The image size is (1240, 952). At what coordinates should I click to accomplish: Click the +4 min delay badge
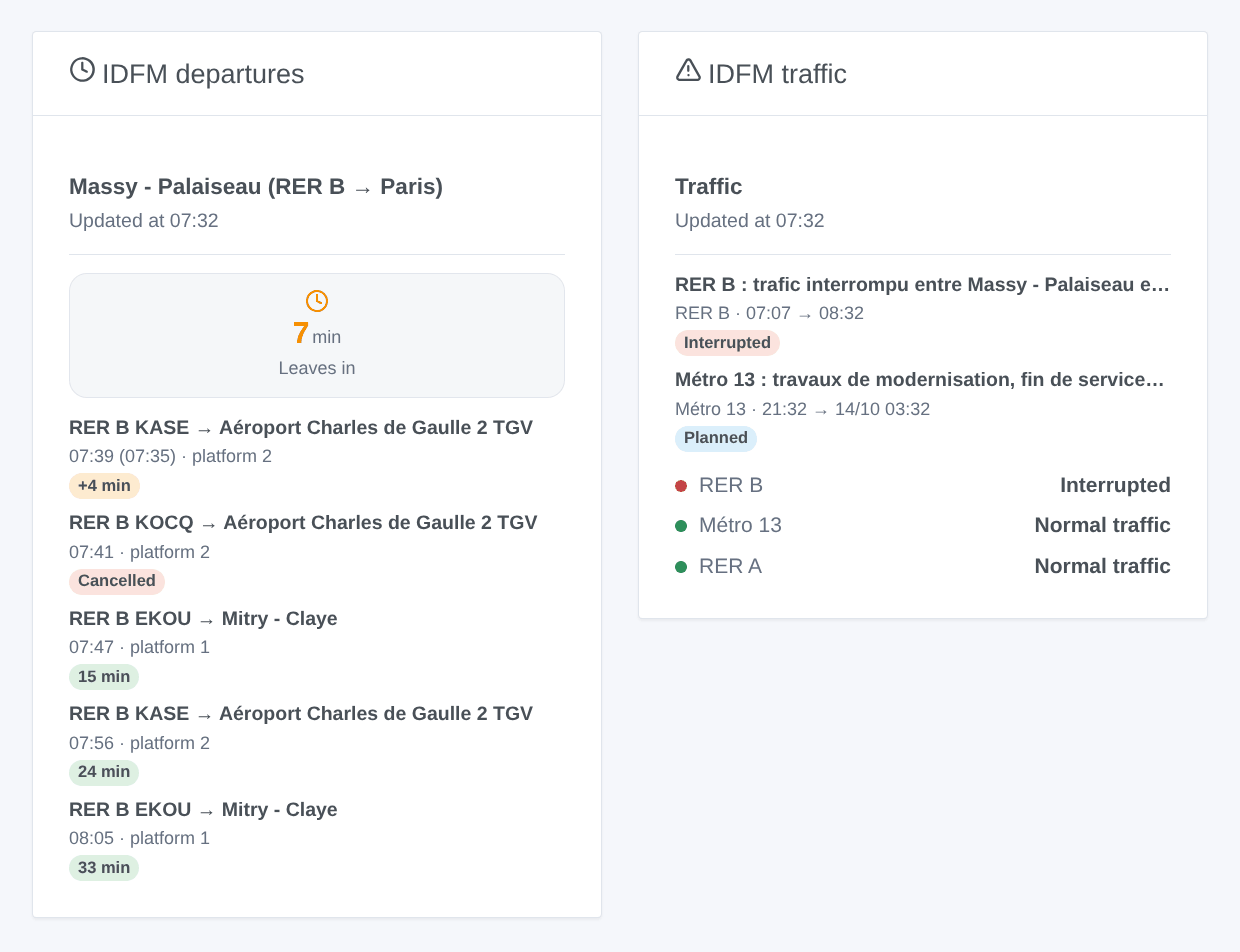[x=104, y=486]
